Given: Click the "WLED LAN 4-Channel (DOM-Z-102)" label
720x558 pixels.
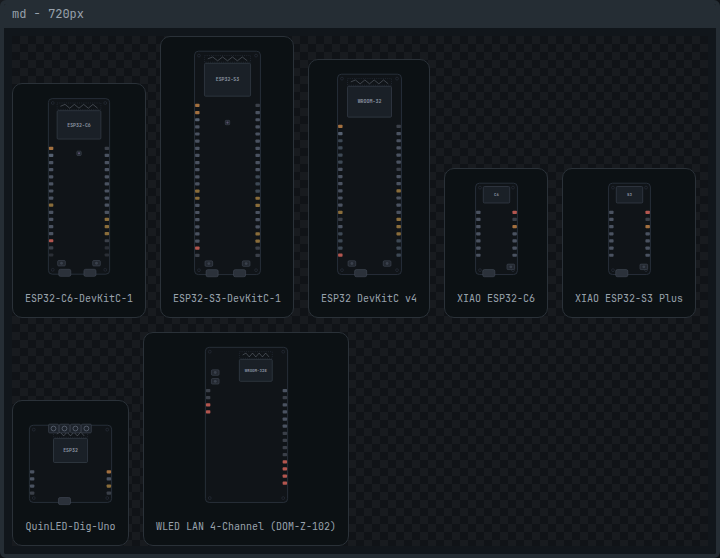Looking at the screenshot, I should [246, 526].
